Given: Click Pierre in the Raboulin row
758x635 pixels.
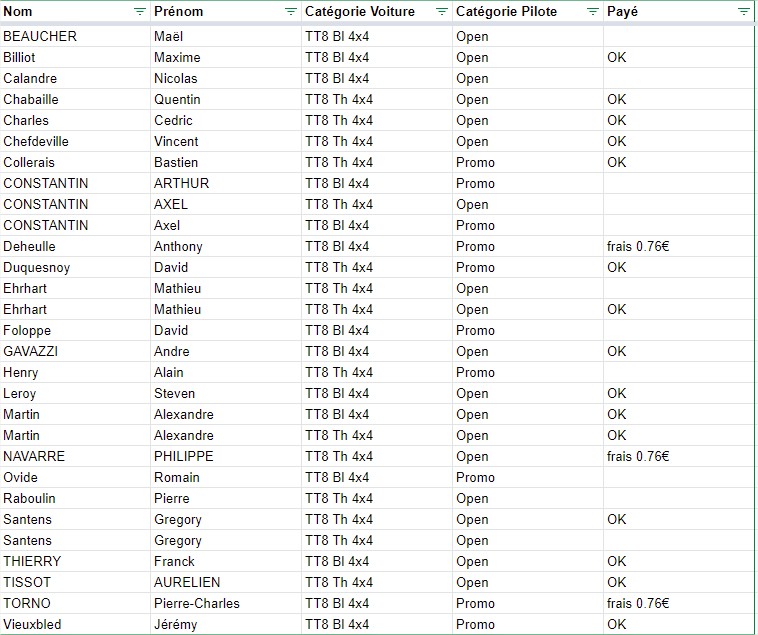Looking at the screenshot, I should (226, 499).
